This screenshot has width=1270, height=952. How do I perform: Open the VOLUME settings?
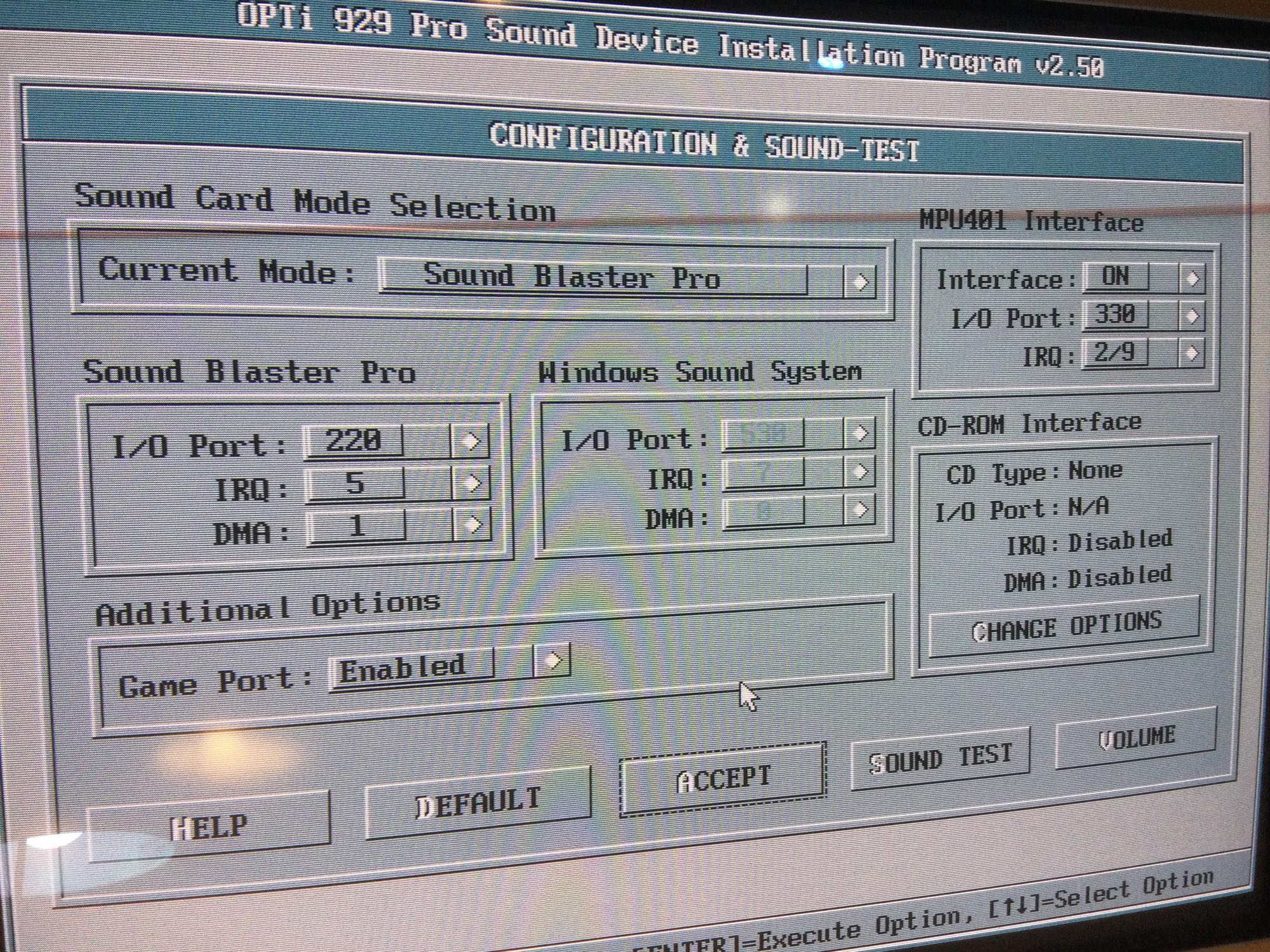tap(1135, 738)
